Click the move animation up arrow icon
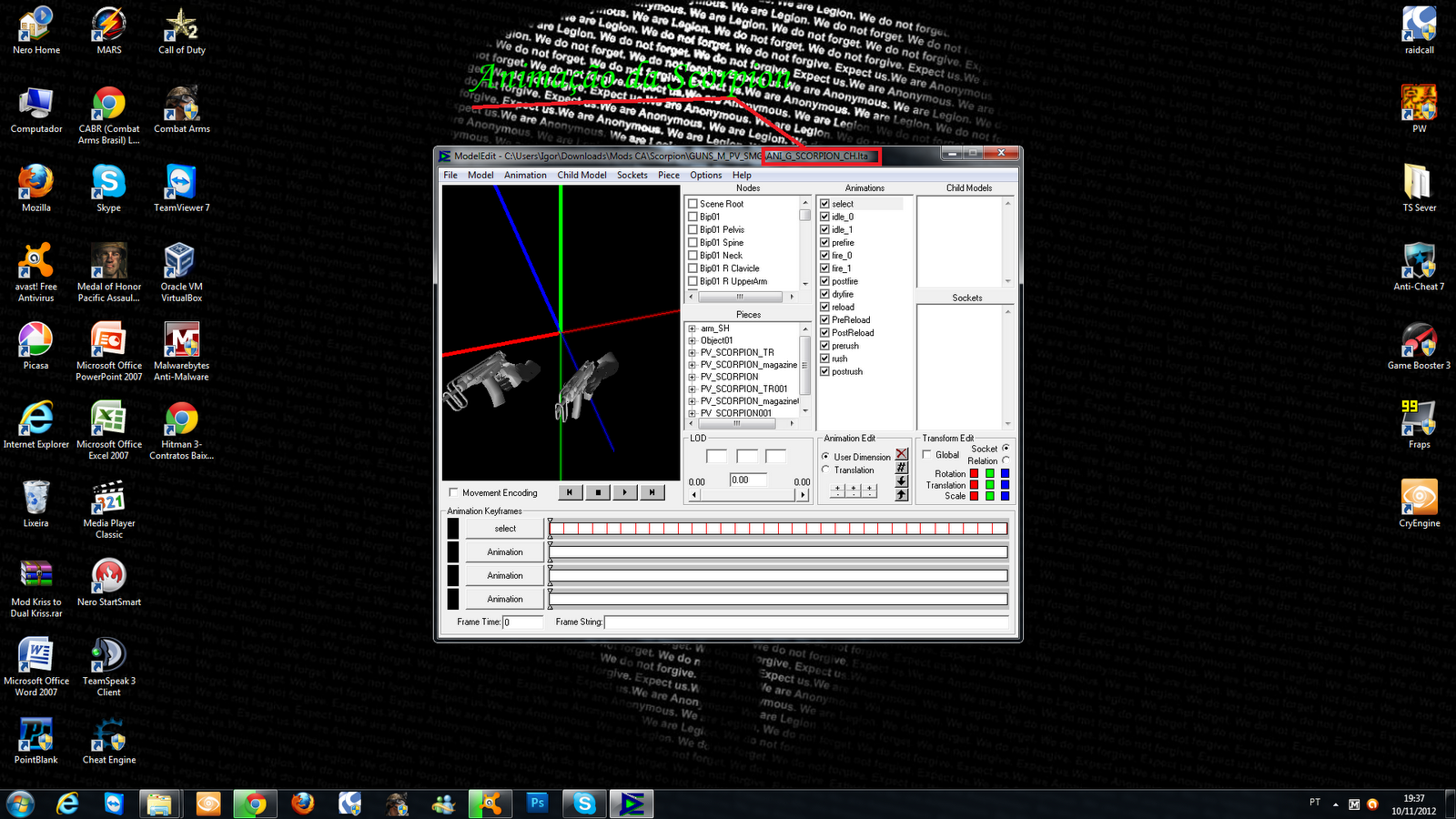 point(902,495)
